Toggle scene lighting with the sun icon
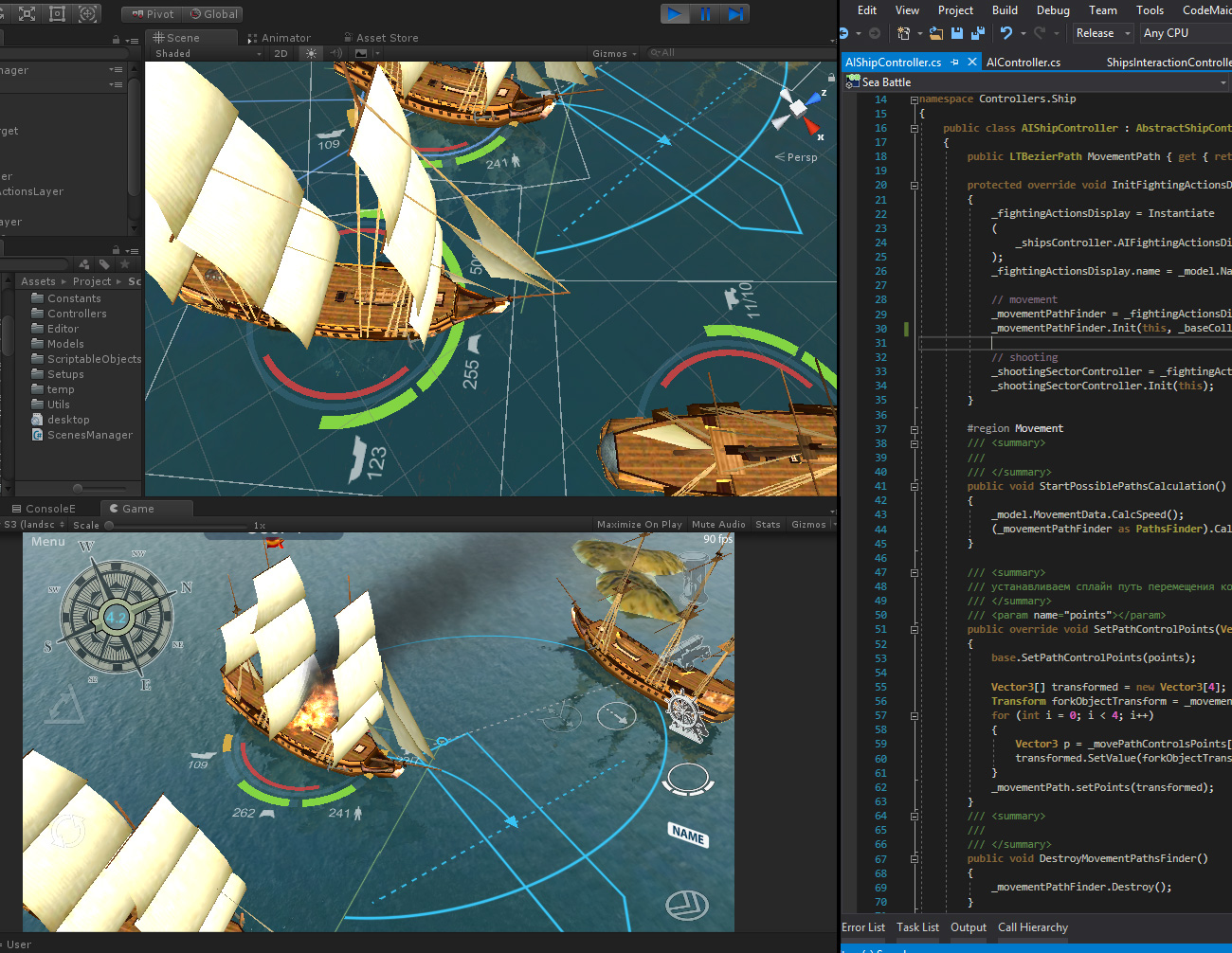This screenshot has width=1232, height=953. [x=310, y=54]
